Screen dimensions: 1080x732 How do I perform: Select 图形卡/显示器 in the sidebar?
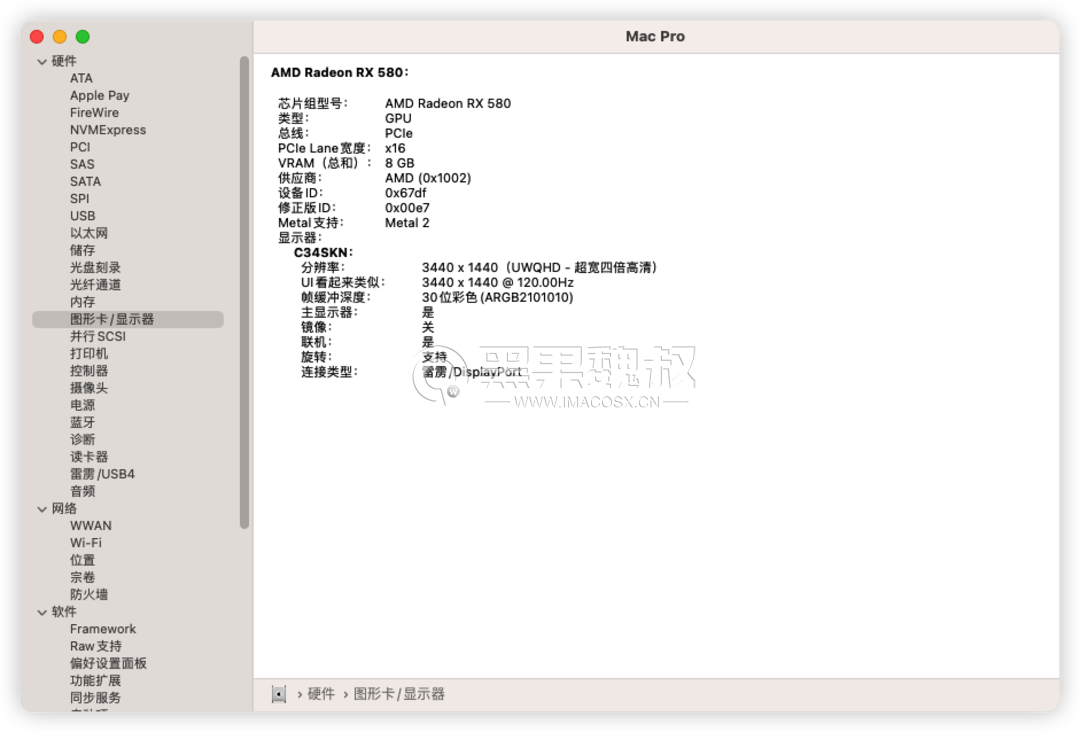pos(128,320)
